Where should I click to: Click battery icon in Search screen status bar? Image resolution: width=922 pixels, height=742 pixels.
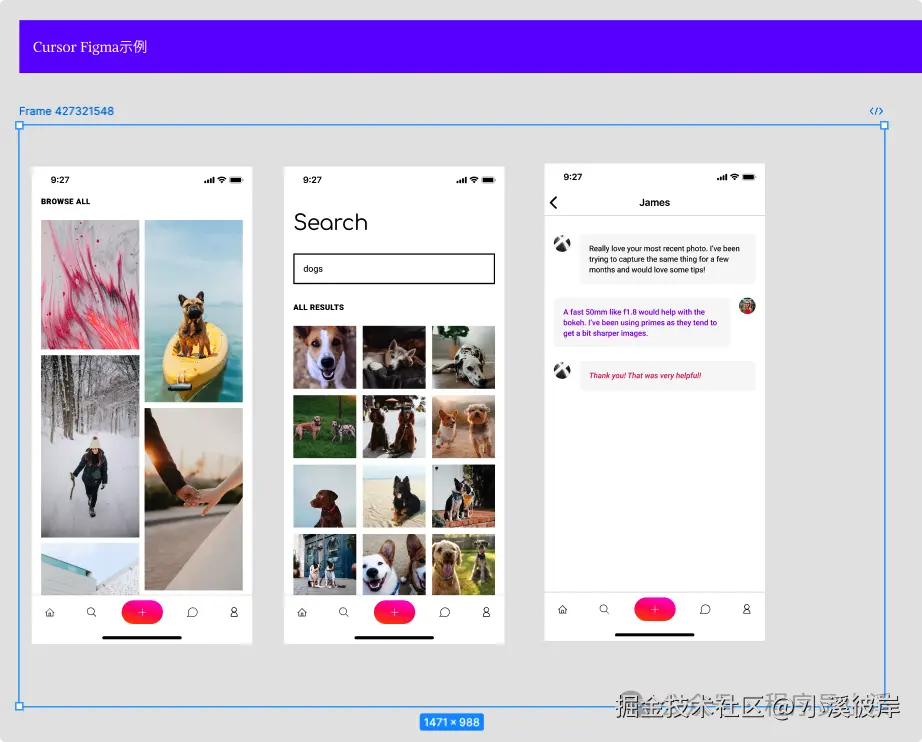click(x=489, y=180)
